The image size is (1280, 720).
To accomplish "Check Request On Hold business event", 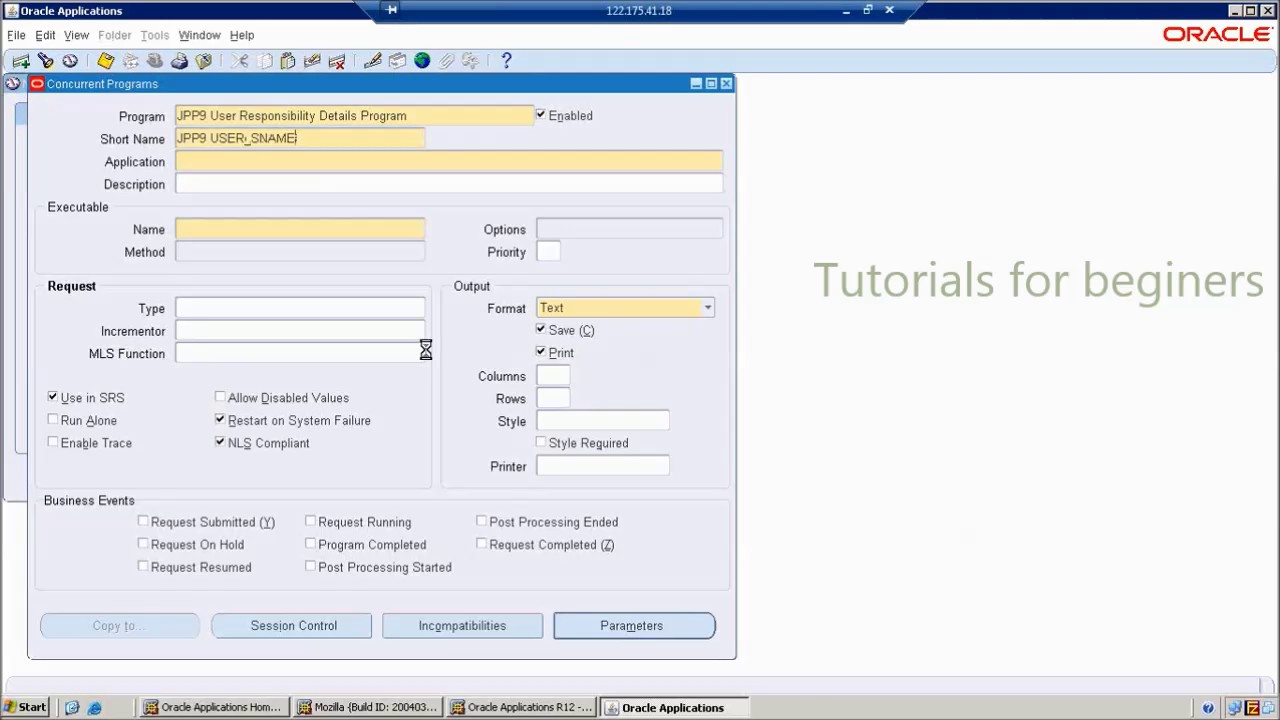I will 143,544.
